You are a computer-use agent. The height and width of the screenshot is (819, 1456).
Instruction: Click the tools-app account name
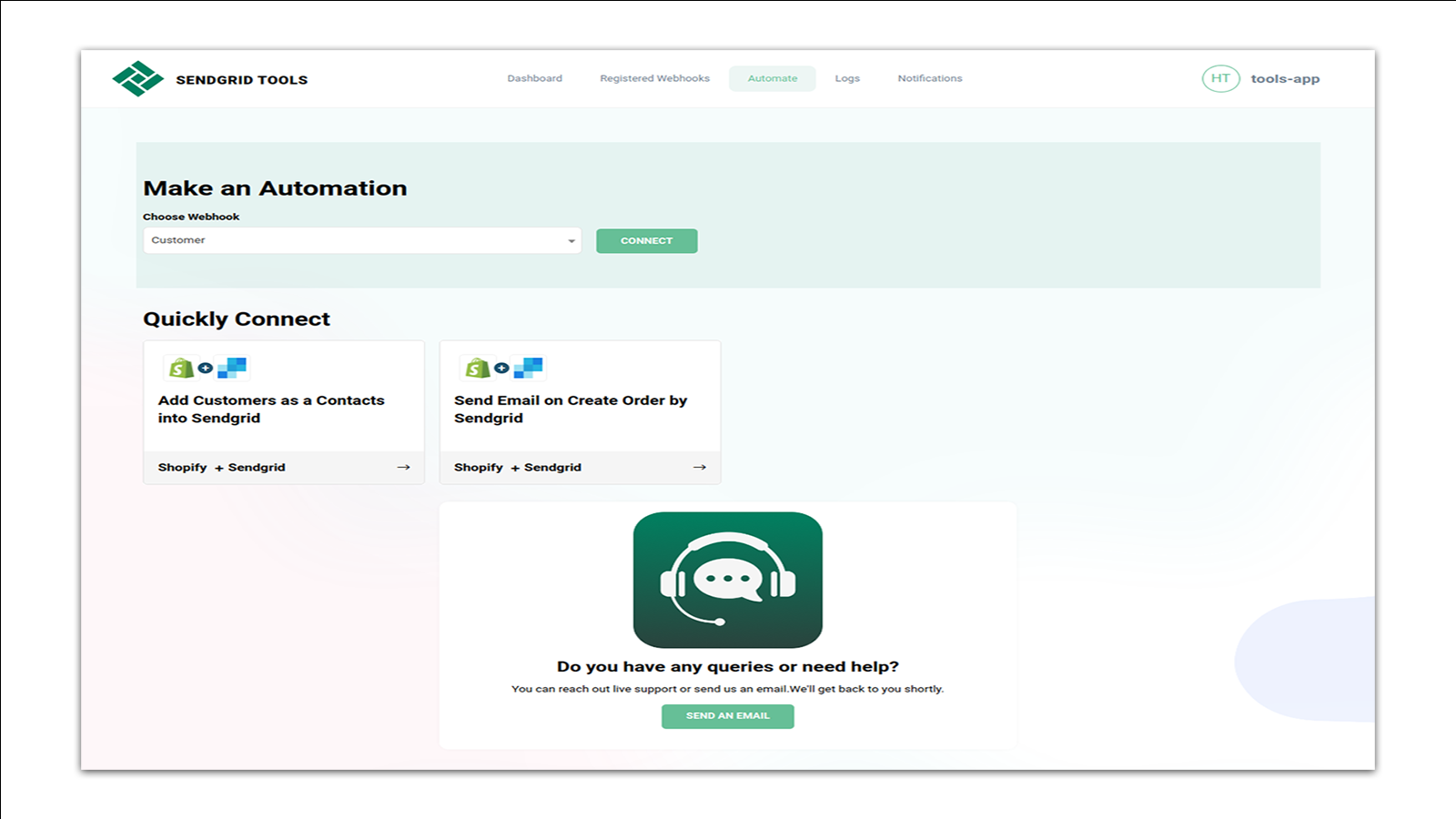tap(1284, 79)
